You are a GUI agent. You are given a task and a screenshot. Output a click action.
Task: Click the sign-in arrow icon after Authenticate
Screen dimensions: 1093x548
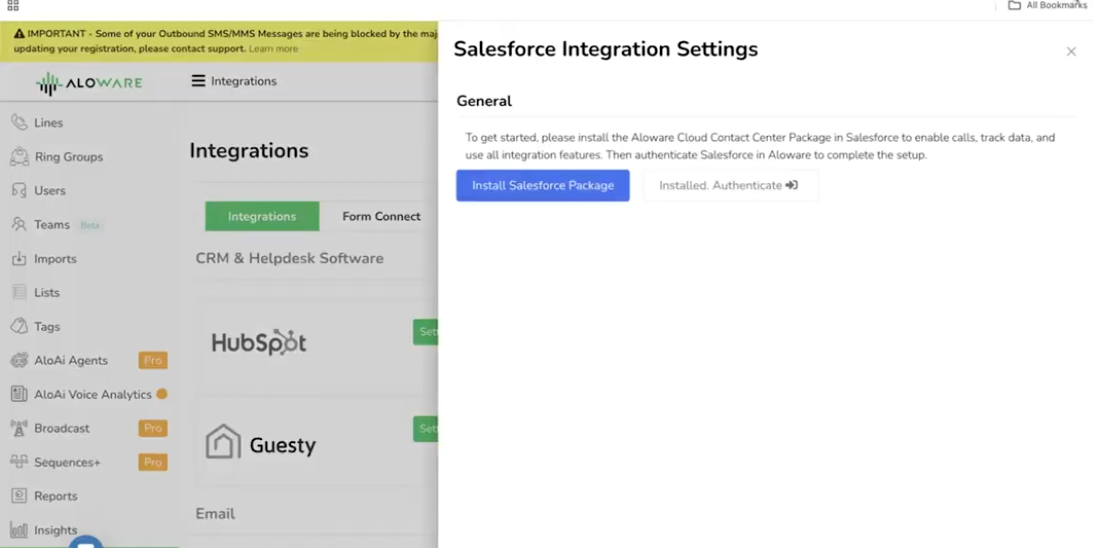tap(791, 185)
